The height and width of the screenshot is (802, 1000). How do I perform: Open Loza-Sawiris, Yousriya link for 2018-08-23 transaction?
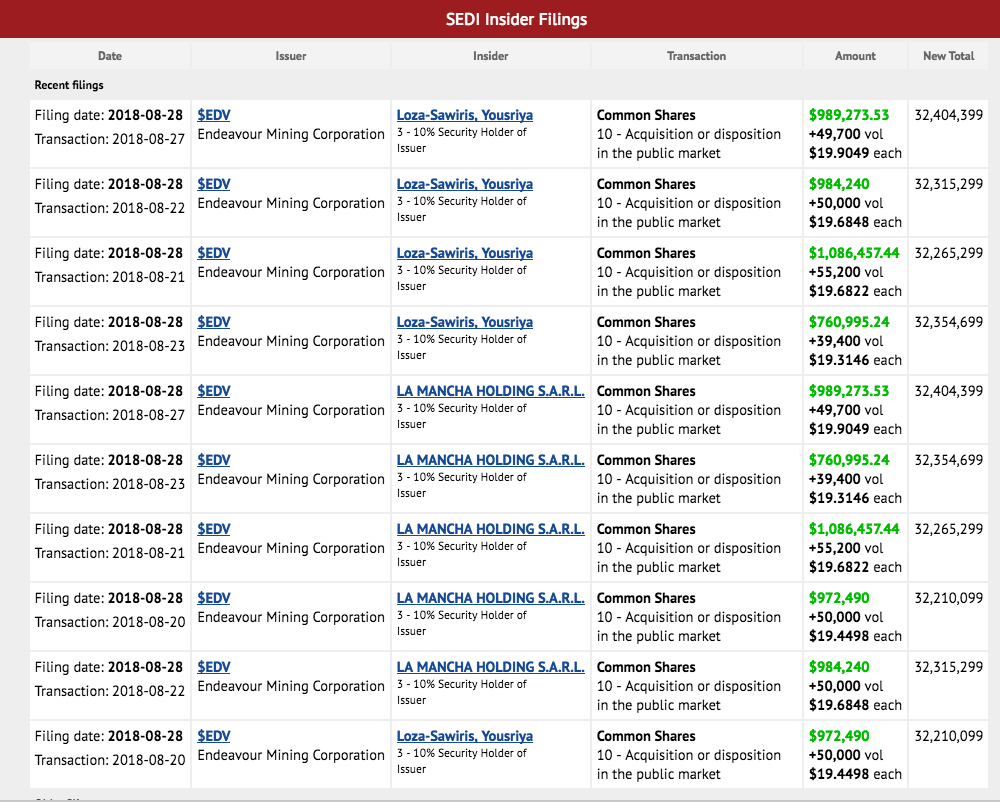[x=465, y=322]
